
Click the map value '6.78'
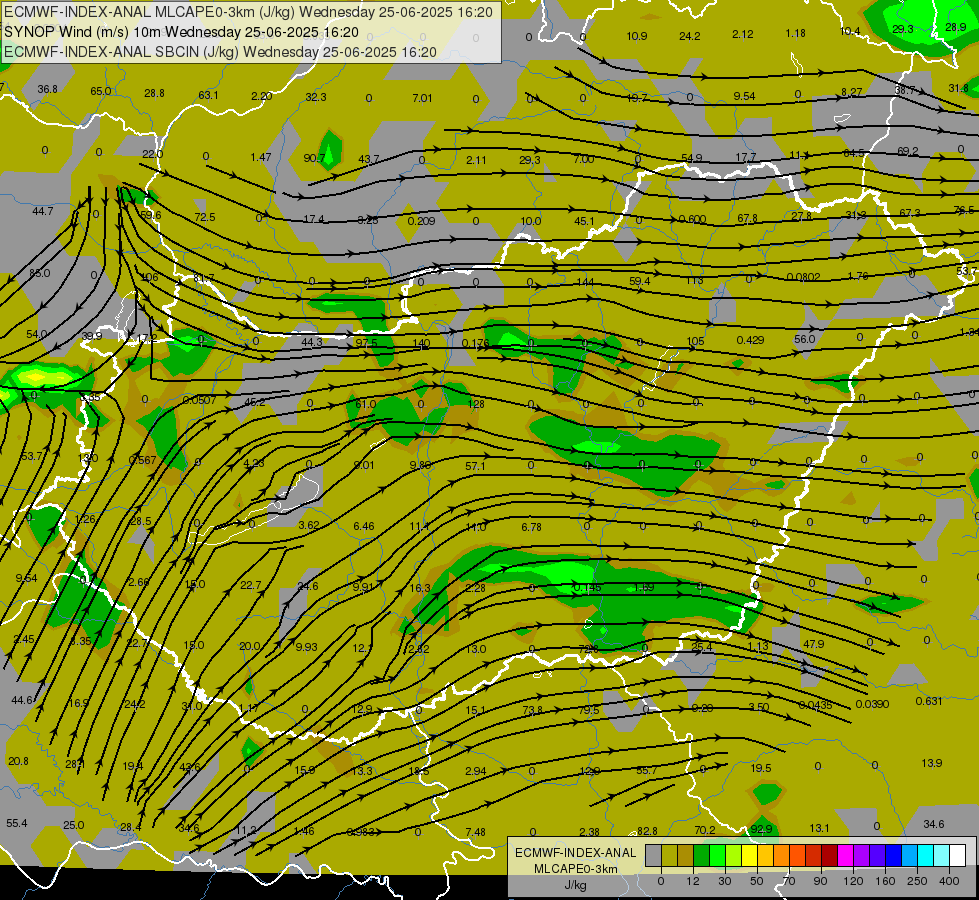(531, 527)
